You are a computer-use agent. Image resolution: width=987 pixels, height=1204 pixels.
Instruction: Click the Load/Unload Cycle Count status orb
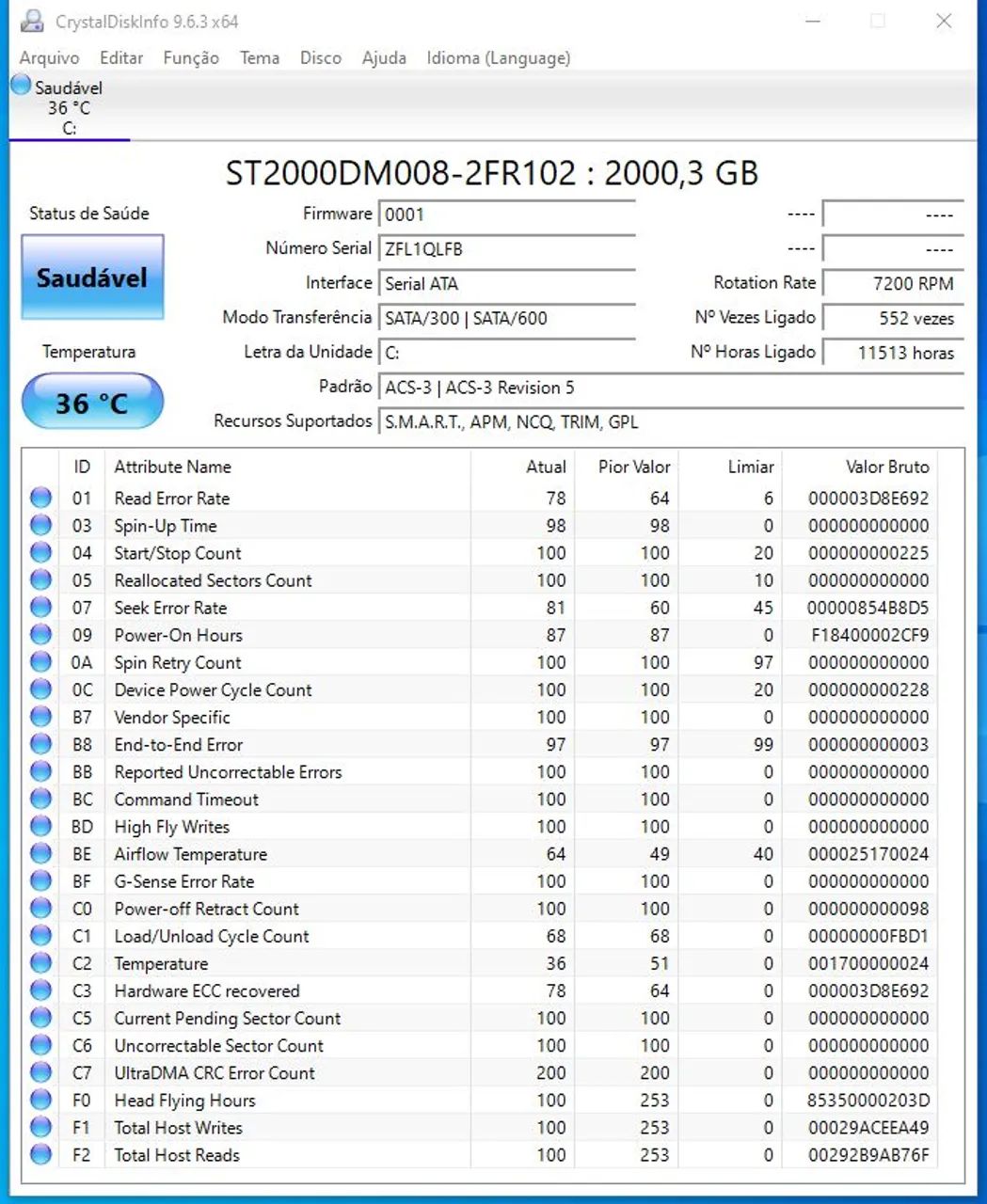coord(41,935)
